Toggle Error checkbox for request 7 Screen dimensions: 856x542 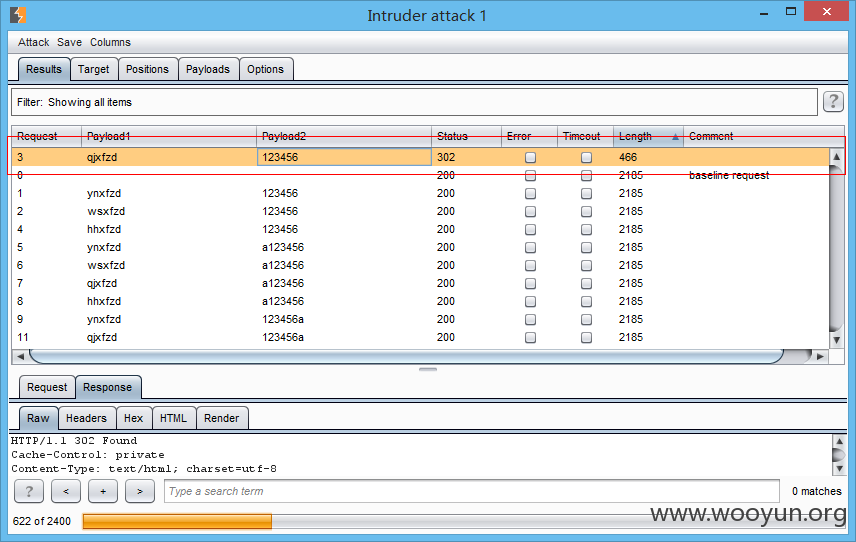click(530, 283)
